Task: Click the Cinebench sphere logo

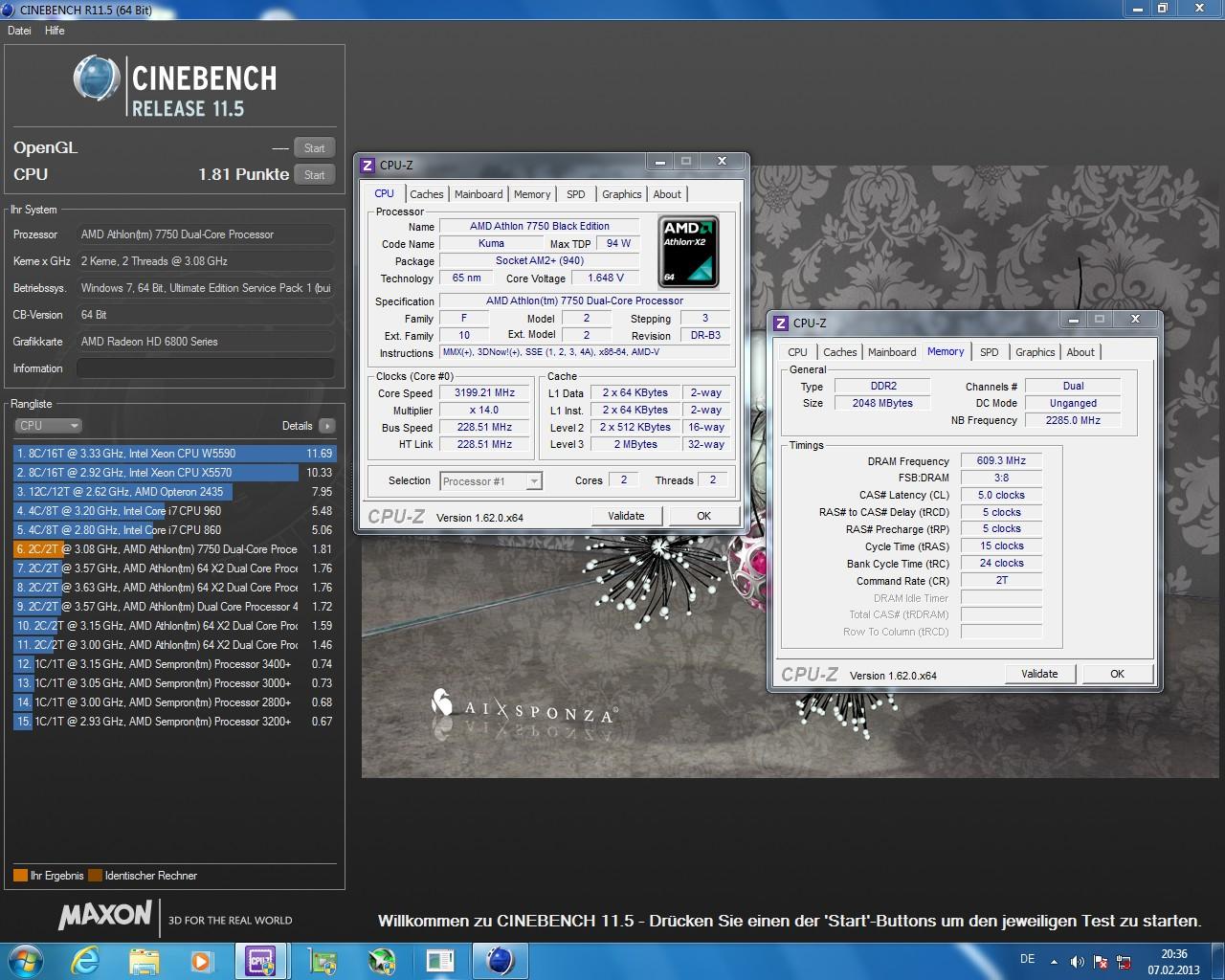Action: point(97,78)
